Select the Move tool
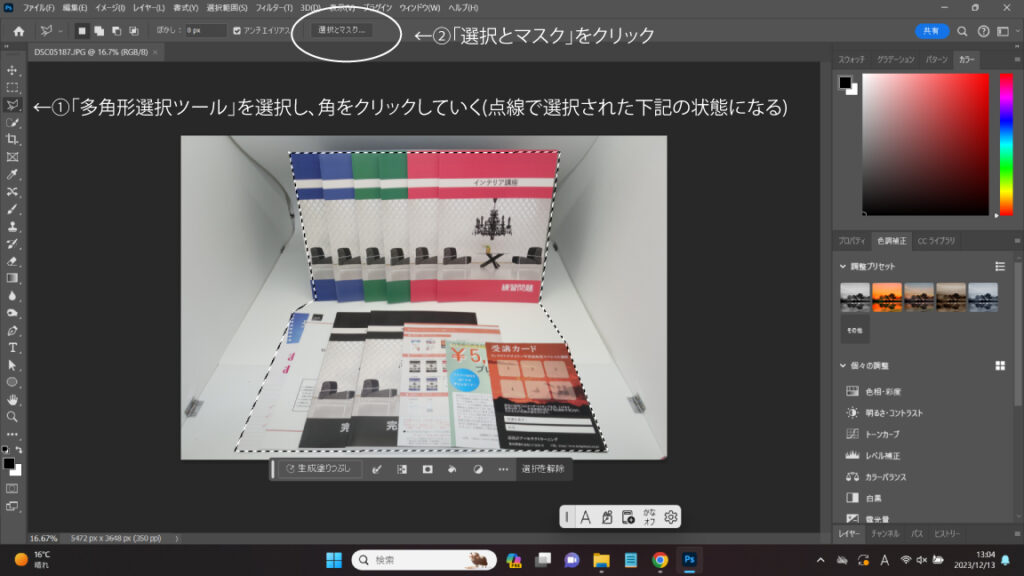Viewport: 1024px width, 576px height. [12, 70]
